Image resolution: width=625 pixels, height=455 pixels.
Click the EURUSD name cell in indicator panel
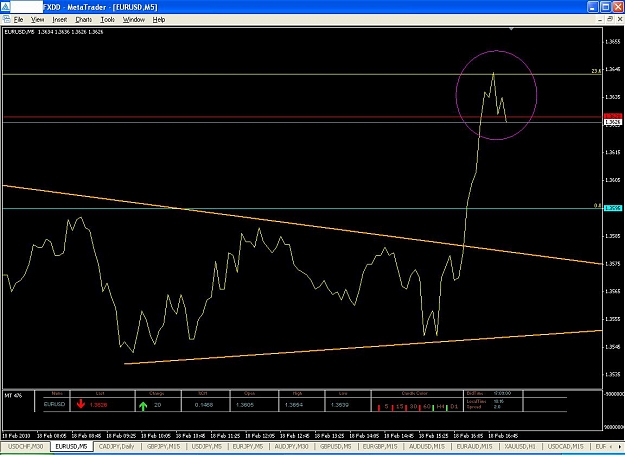(54, 404)
